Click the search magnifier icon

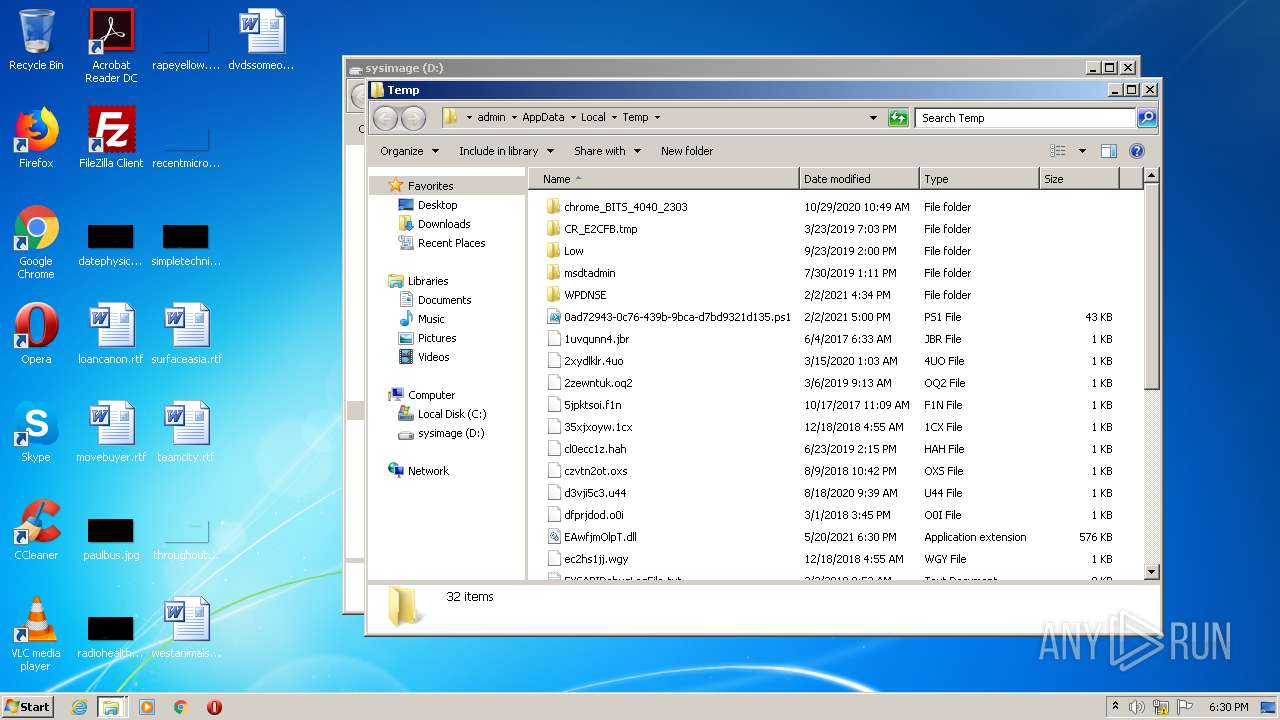[x=1147, y=118]
